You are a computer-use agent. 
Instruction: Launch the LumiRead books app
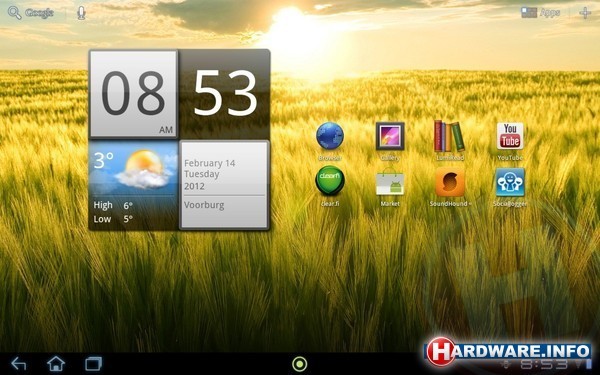tap(449, 136)
